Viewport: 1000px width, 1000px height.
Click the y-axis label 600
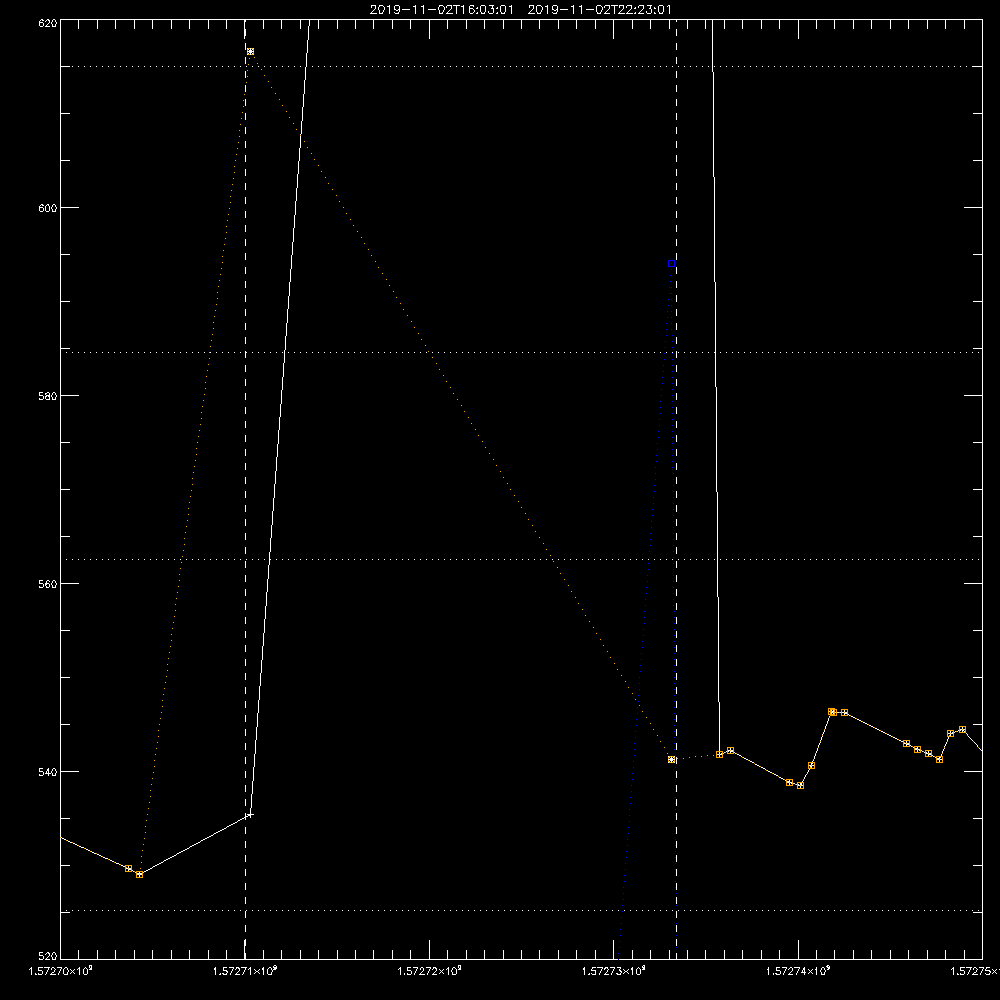(48, 208)
